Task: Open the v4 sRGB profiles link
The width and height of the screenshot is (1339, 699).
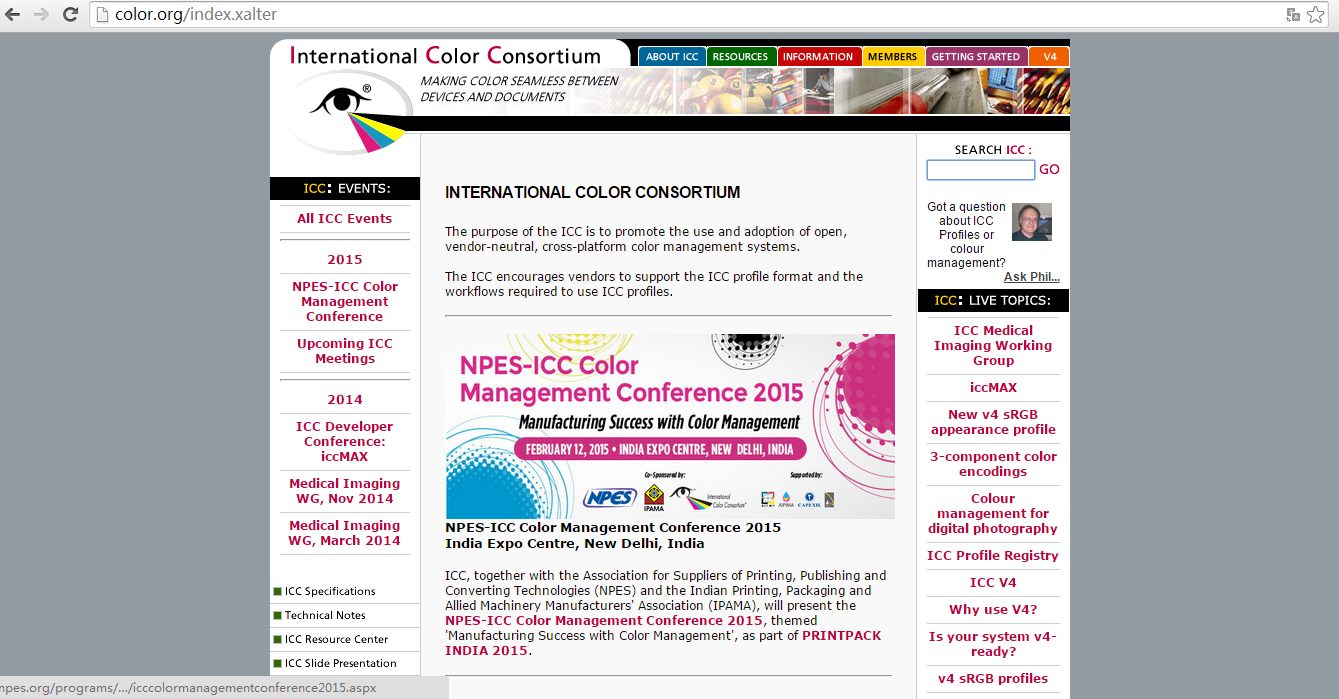Action: pos(993,679)
